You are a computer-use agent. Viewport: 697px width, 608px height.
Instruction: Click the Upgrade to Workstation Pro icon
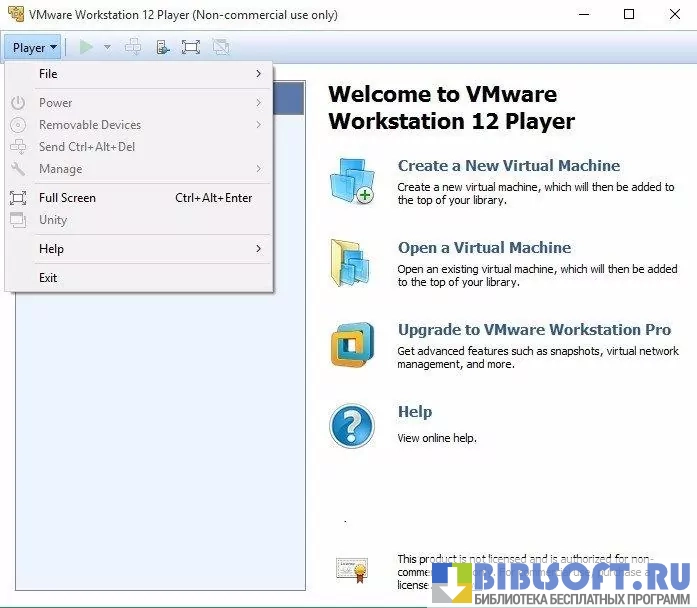tap(352, 345)
